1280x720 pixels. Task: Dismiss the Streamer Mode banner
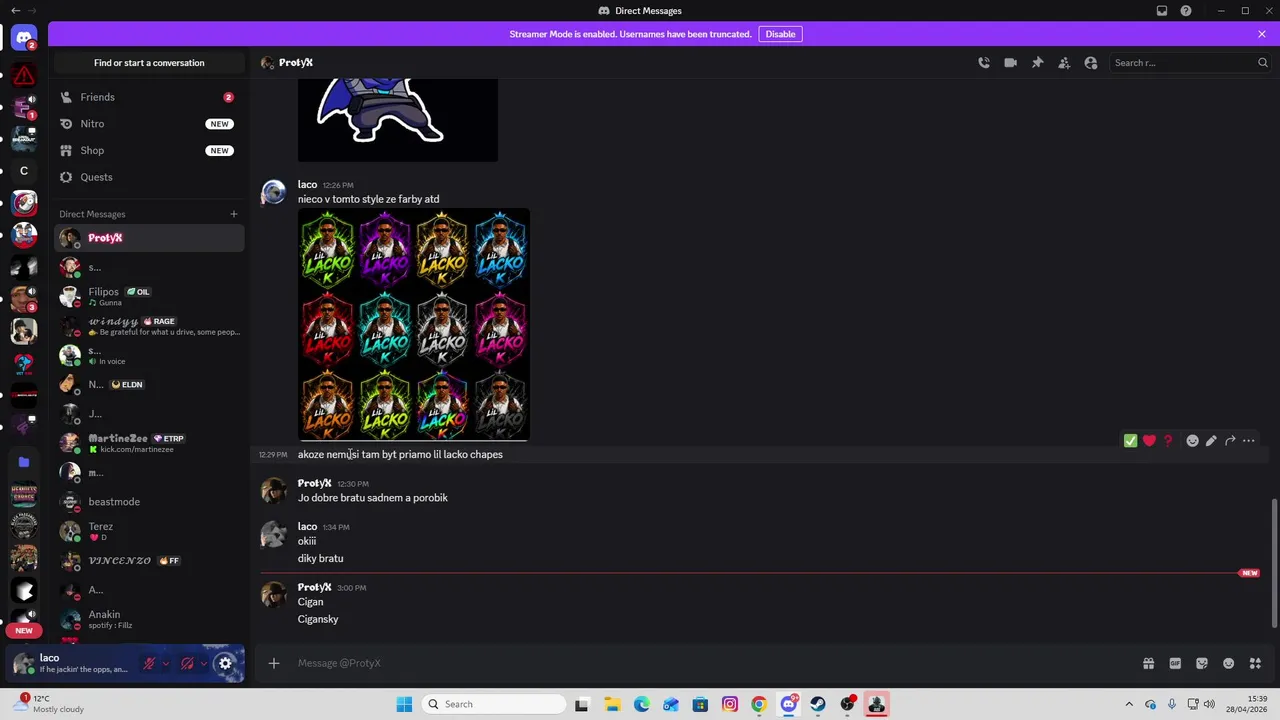click(1262, 34)
